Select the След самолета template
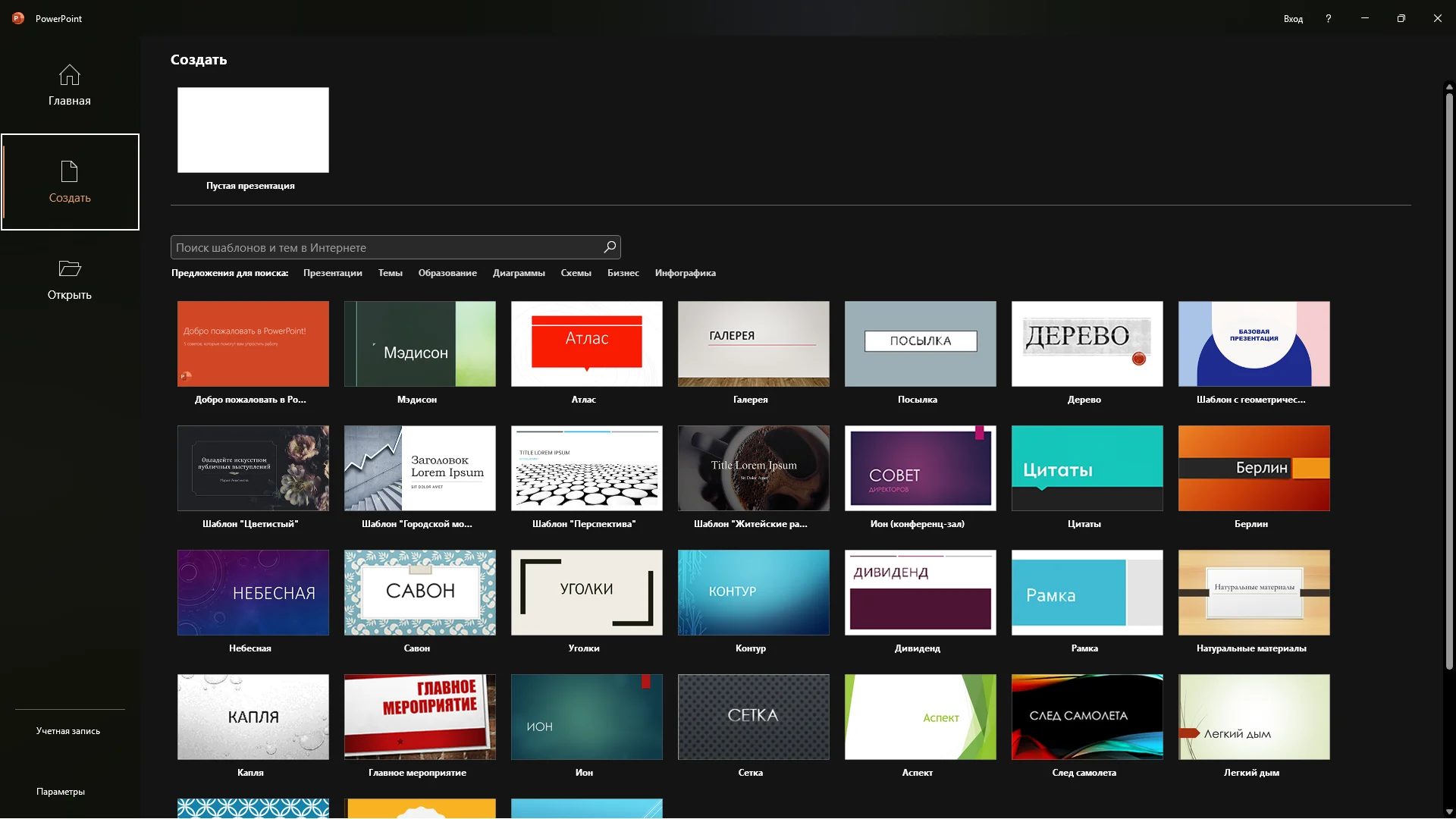This screenshot has height=819, width=1456. tap(1087, 717)
